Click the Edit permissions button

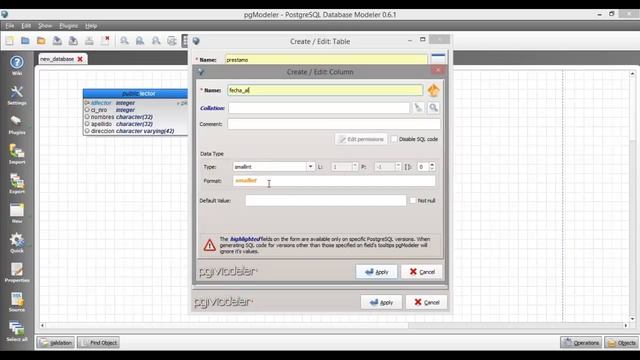coord(361,139)
